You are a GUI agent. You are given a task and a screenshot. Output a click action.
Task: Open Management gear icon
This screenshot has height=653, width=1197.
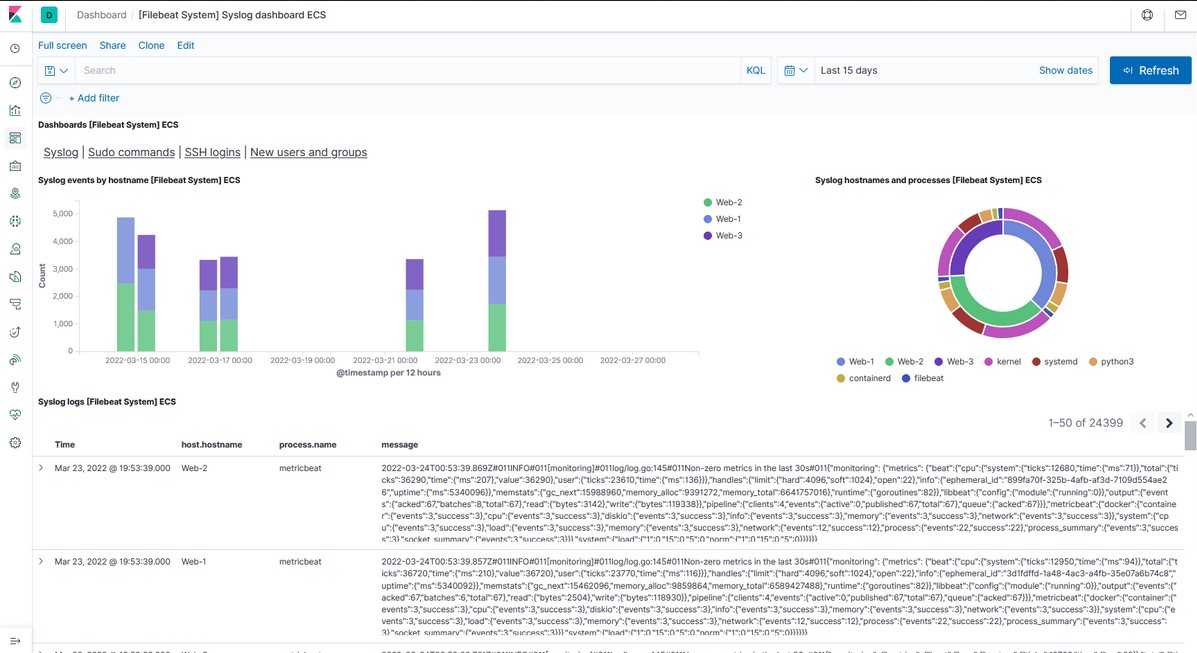pos(15,443)
